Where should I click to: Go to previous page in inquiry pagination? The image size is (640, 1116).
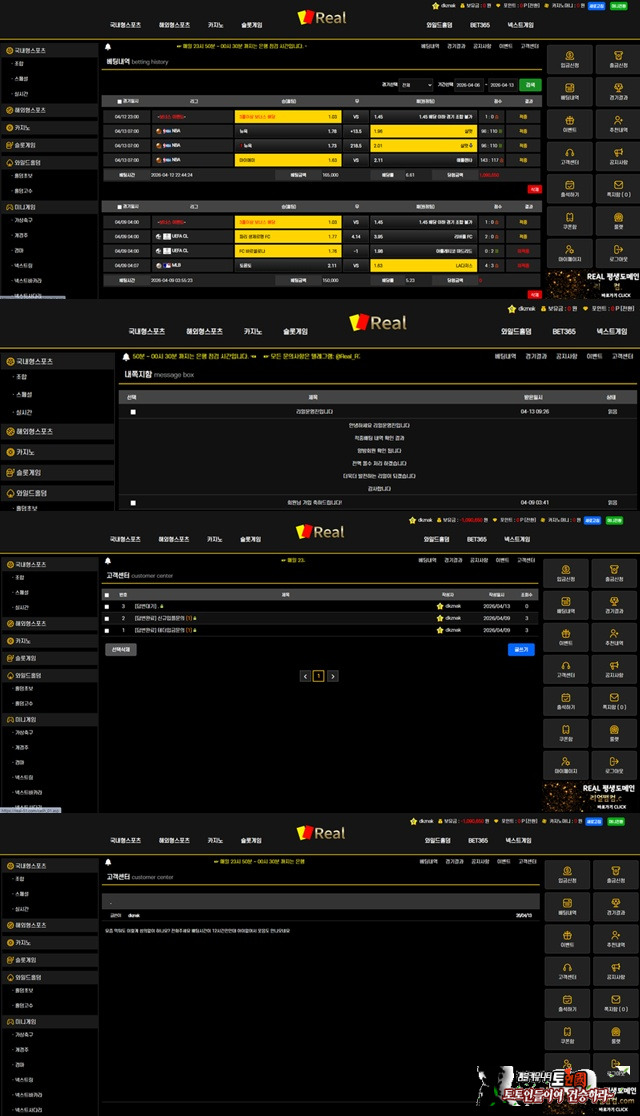305,676
